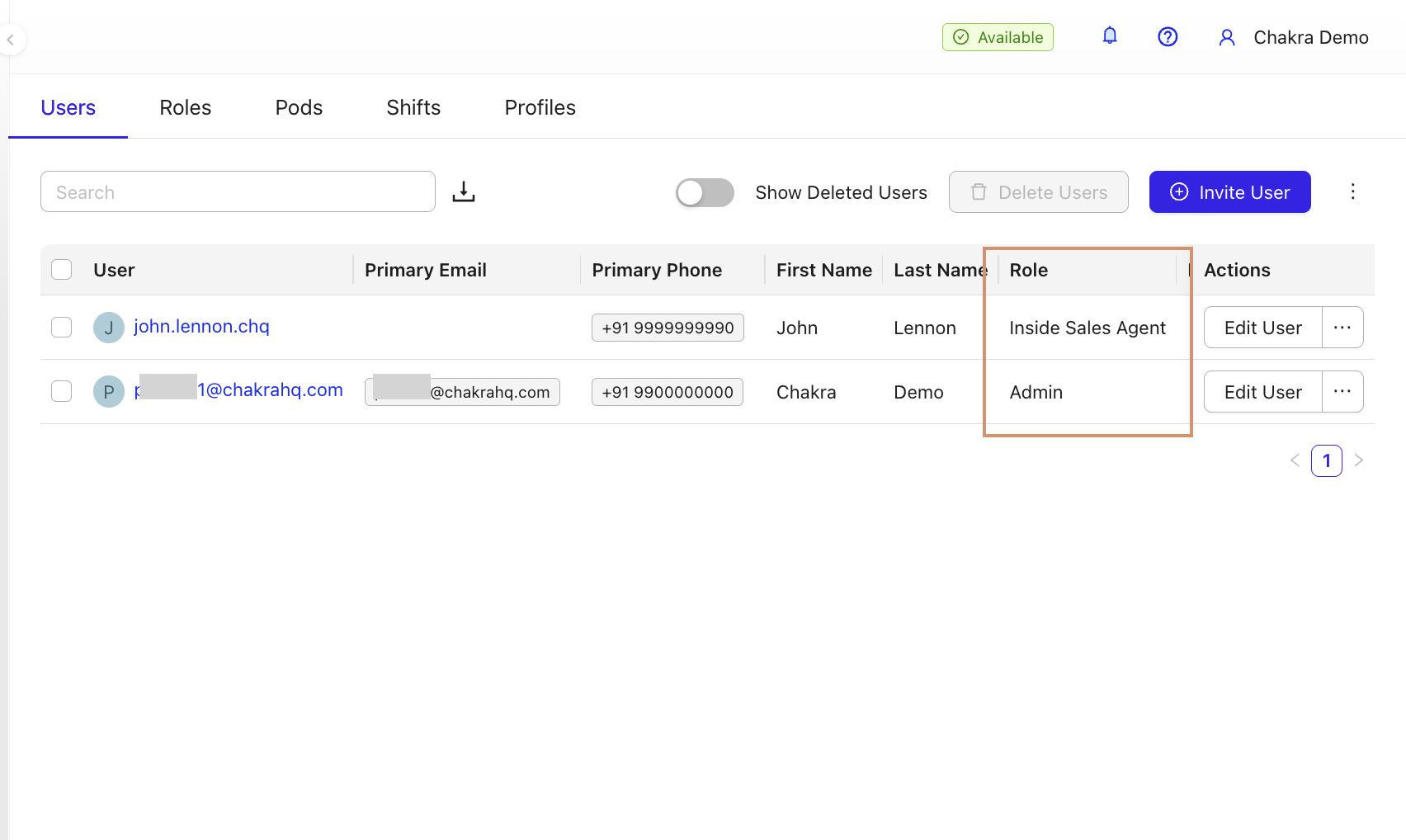Image resolution: width=1406 pixels, height=840 pixels.
Task: Collapse the sidebar using left chevron
Action: 11,40
